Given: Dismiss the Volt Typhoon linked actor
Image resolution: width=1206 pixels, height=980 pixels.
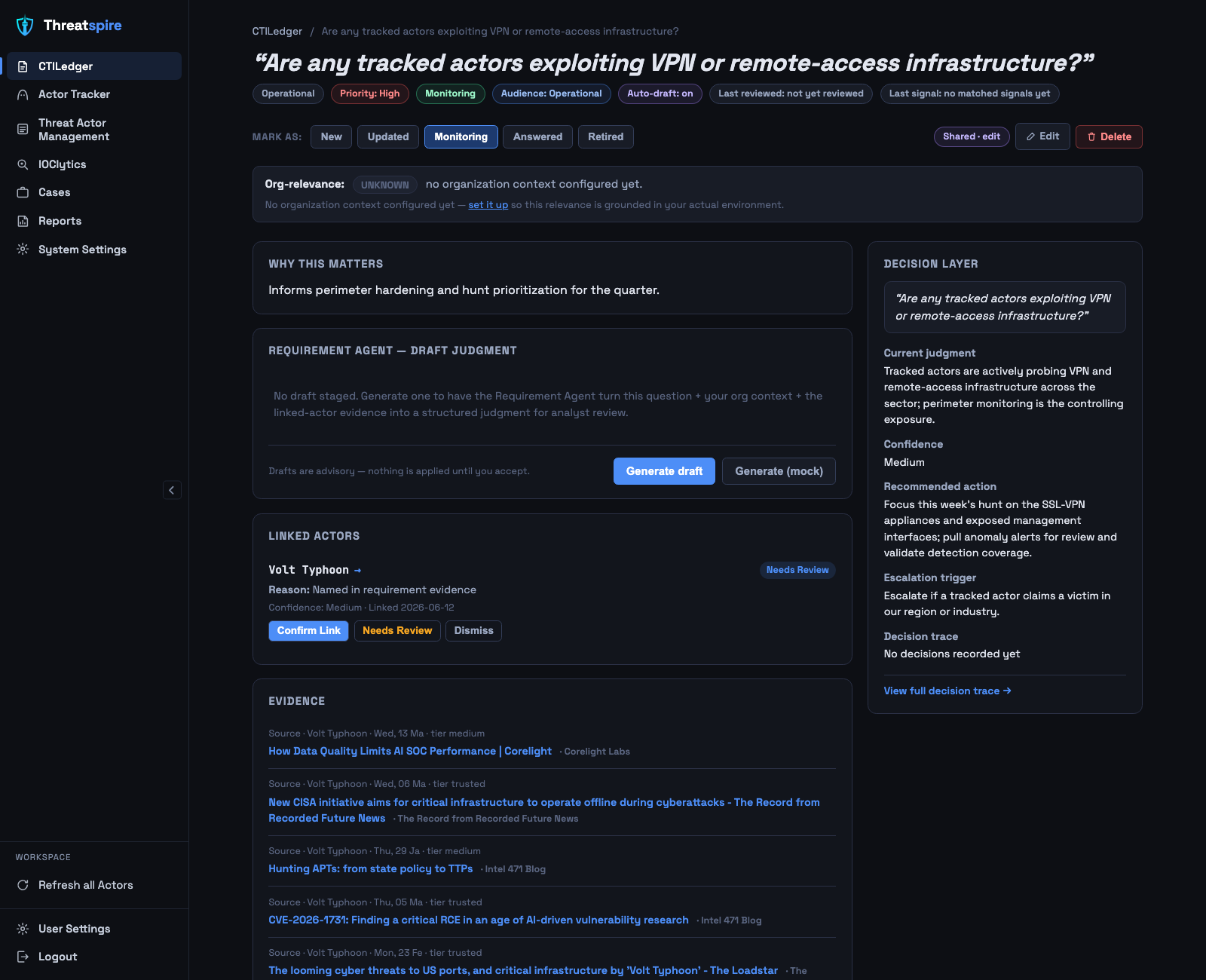Looking at the screenshot, I should coord(473,631).
